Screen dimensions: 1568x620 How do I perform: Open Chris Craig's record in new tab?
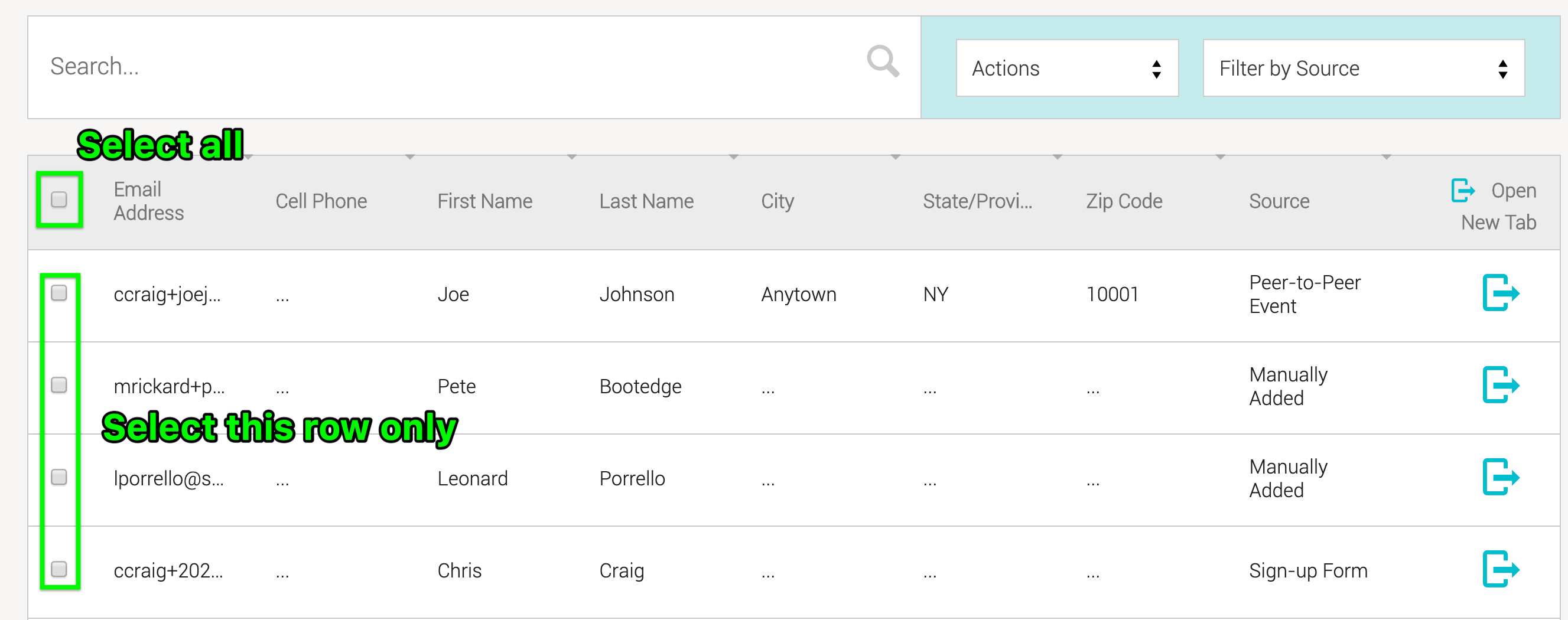(x=1501, y=569)
